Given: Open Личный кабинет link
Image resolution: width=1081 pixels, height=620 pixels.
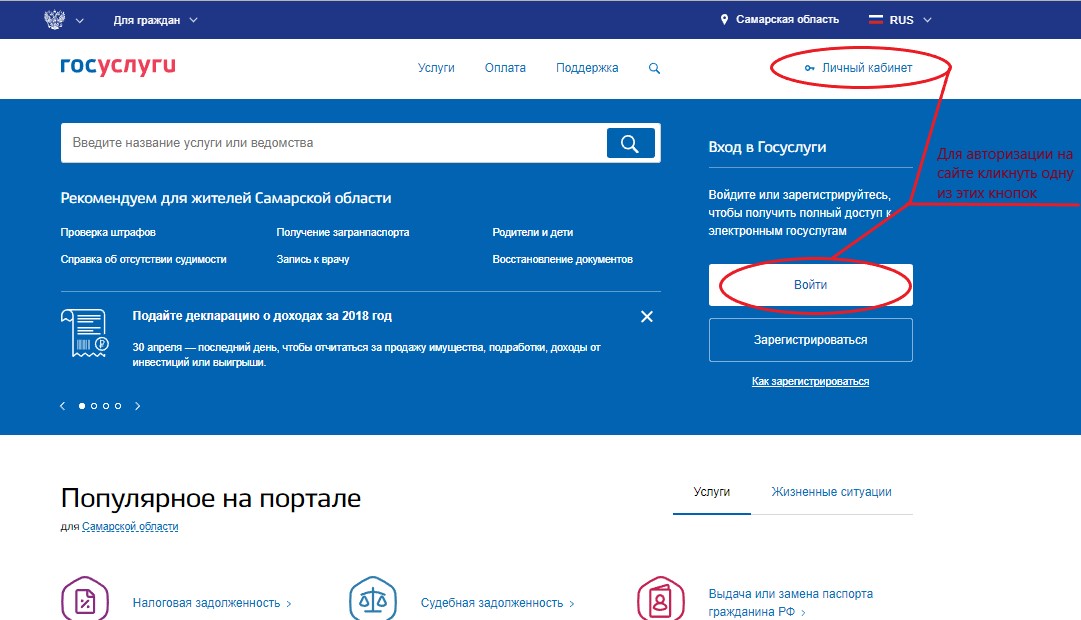Looking at the screenshot, I should point(867,68).
